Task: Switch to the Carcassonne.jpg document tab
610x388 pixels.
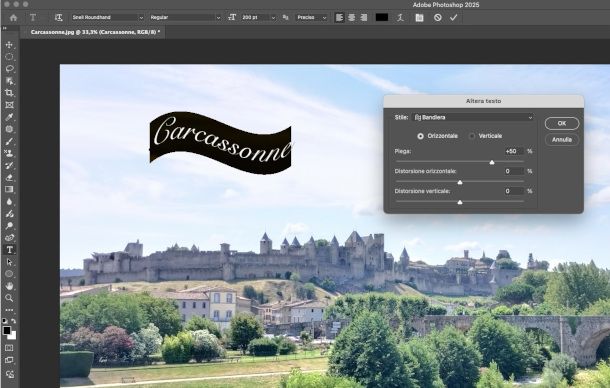Action: [x=95, y=32]
